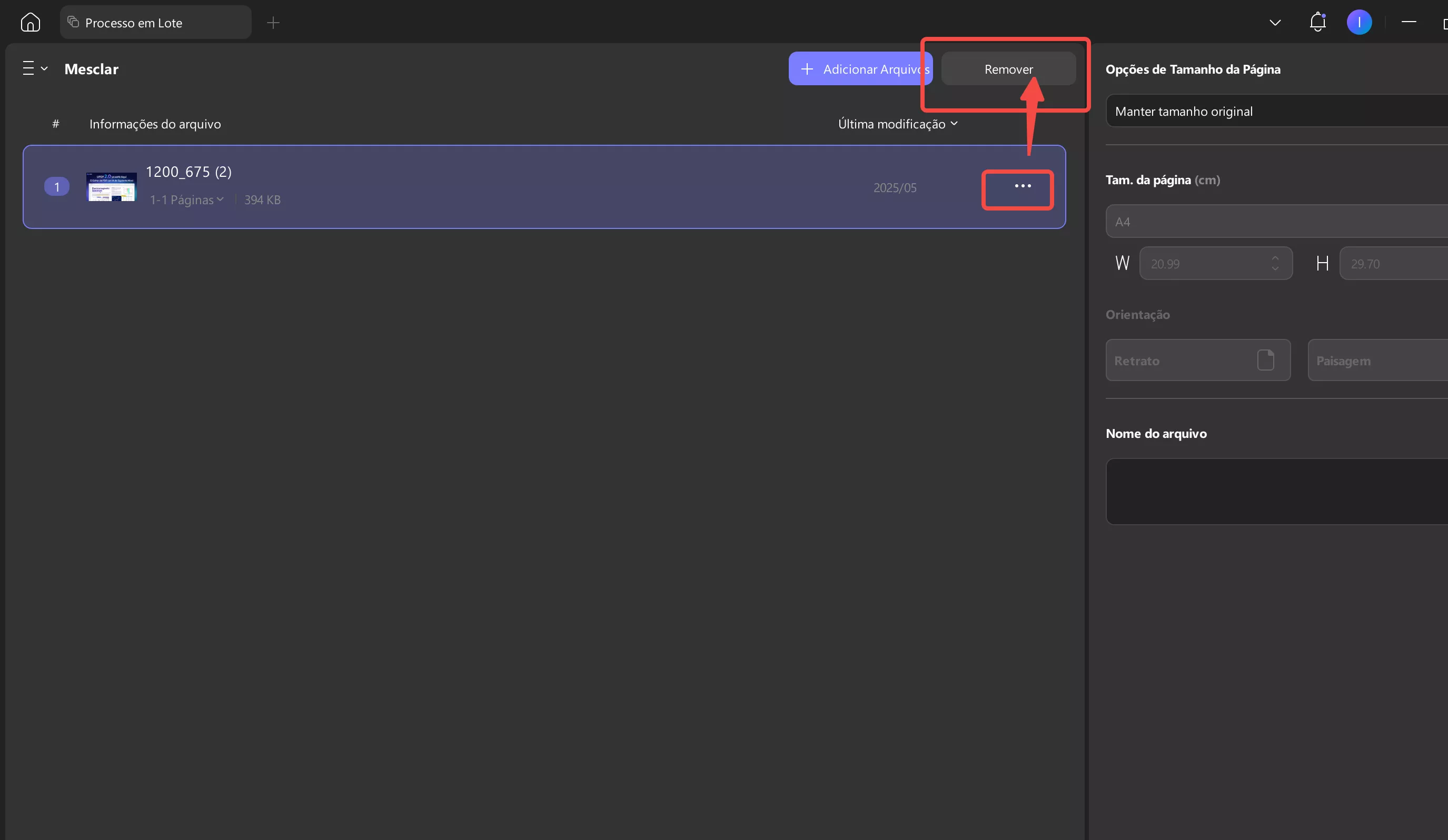Click the Adicionar Arquivos button
1448x840 pixels.
pyautogui.click(x=860, y=69)
